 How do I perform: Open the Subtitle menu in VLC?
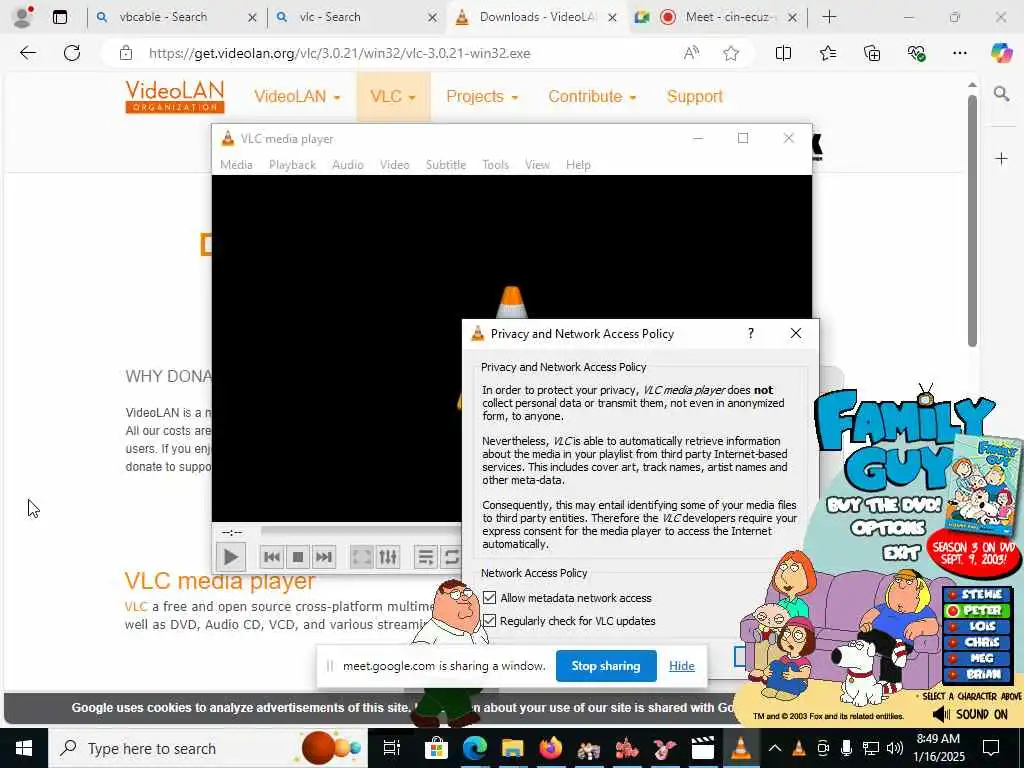pos(446,165)
